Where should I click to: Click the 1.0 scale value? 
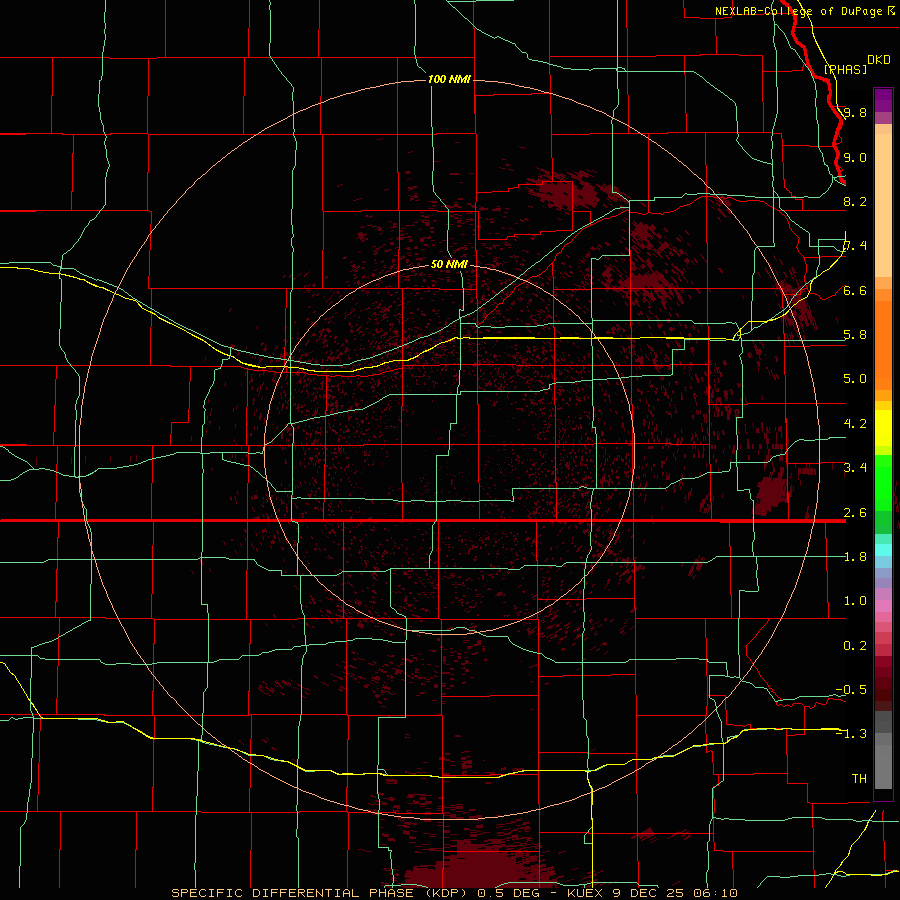tap(855, 601)
